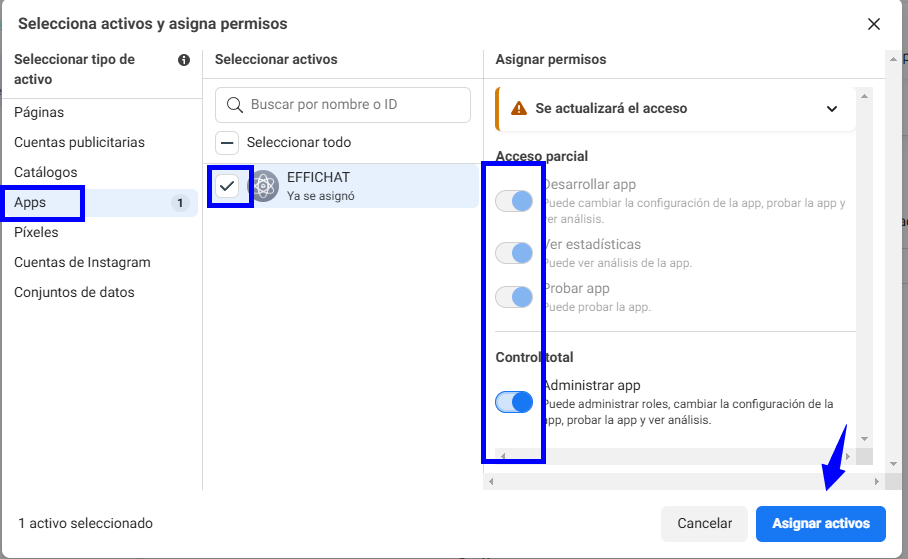Click the Apps count badge

pos(180,203)
